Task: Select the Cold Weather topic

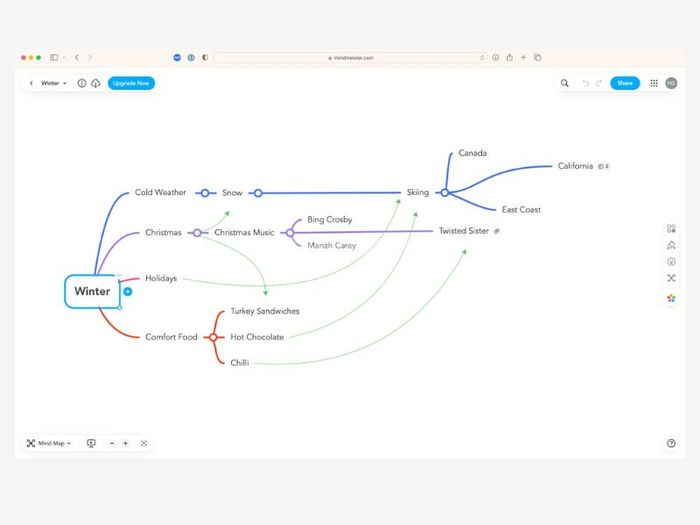Action: pos(160,192)
